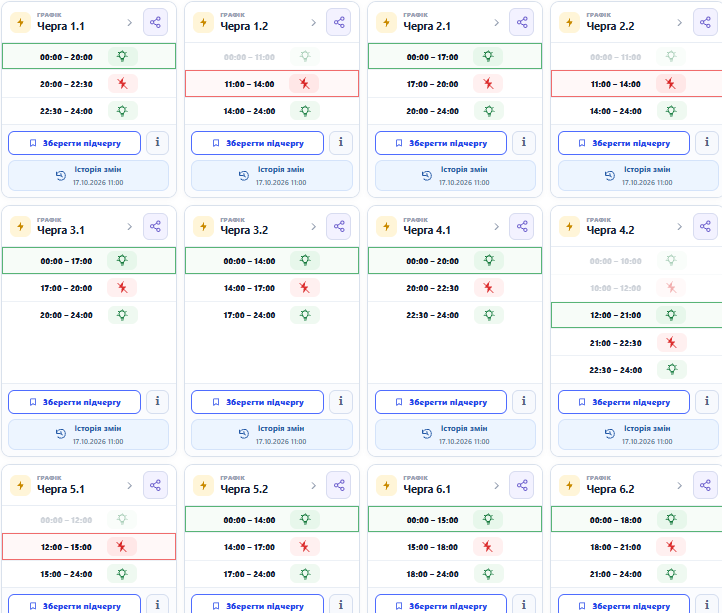Open info for Черга 3.1

[157, 402]
